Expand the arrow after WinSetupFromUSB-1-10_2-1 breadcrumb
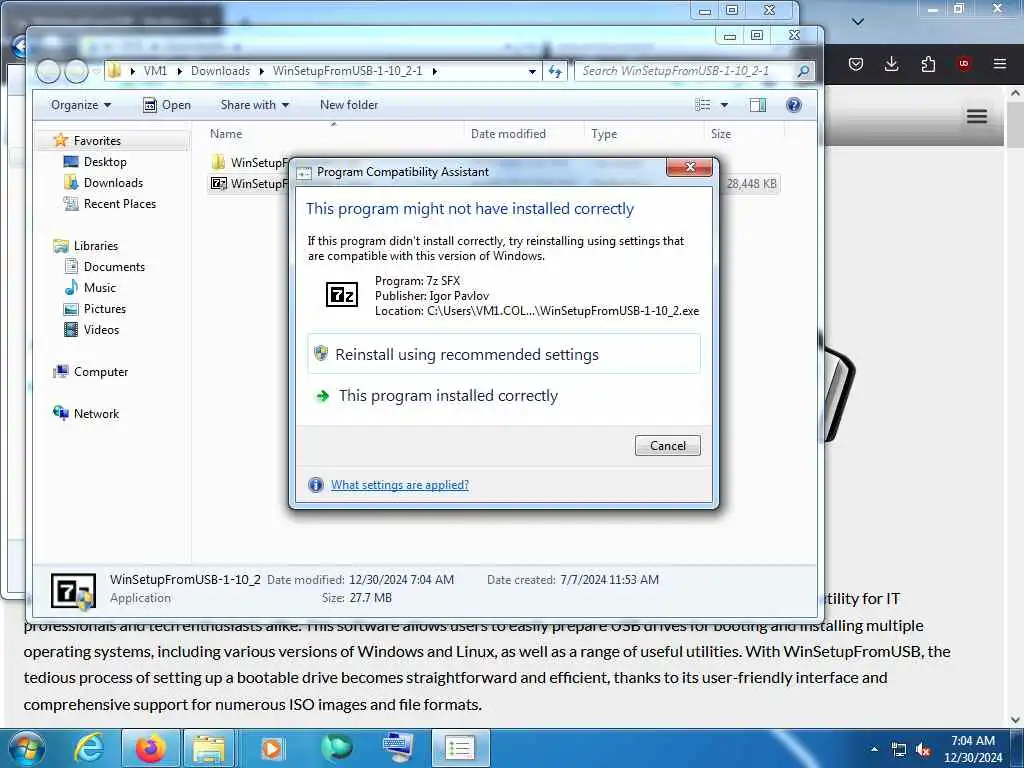1024x768 pixels. (434, 71)
